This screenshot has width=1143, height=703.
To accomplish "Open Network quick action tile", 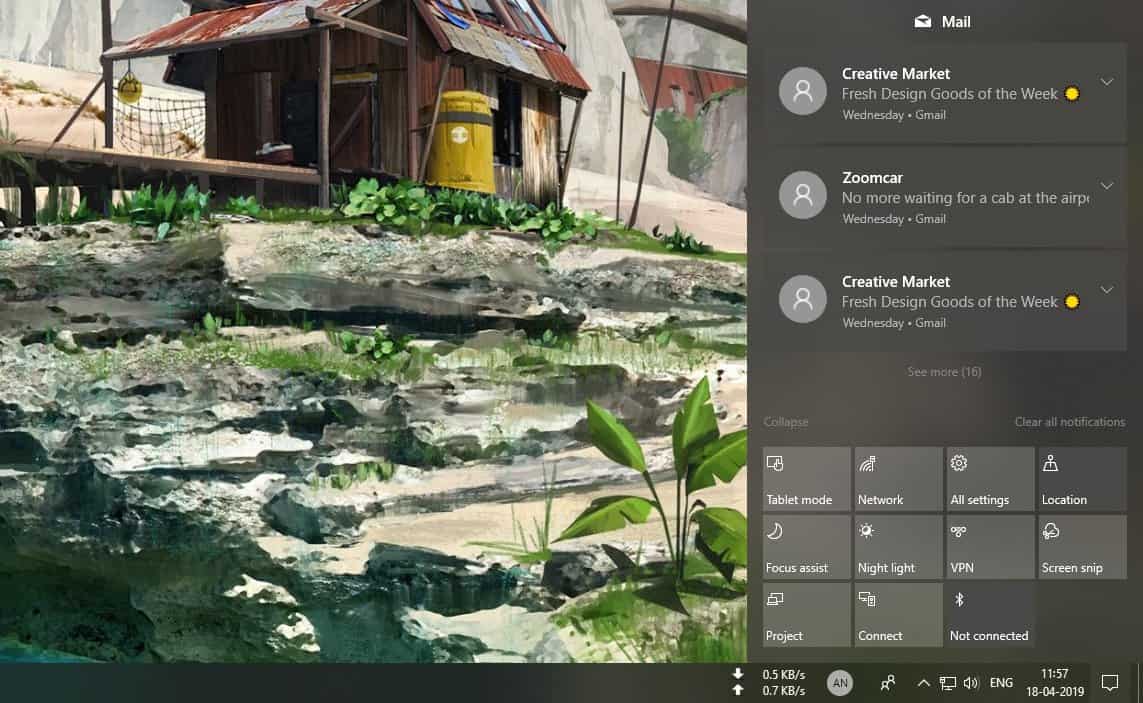I will (x=898, y=478).
